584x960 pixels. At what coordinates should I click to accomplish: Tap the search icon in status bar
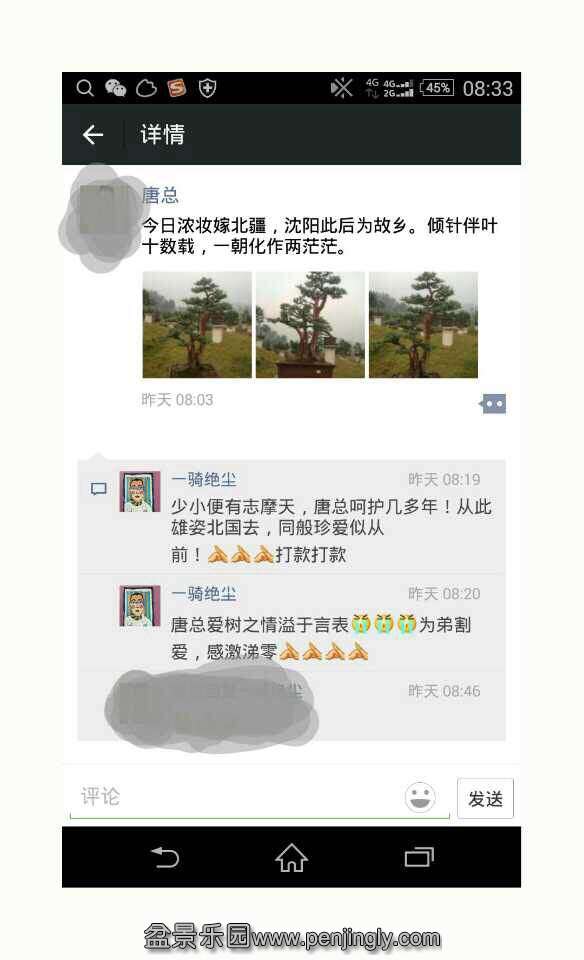(x=85, y=88)
